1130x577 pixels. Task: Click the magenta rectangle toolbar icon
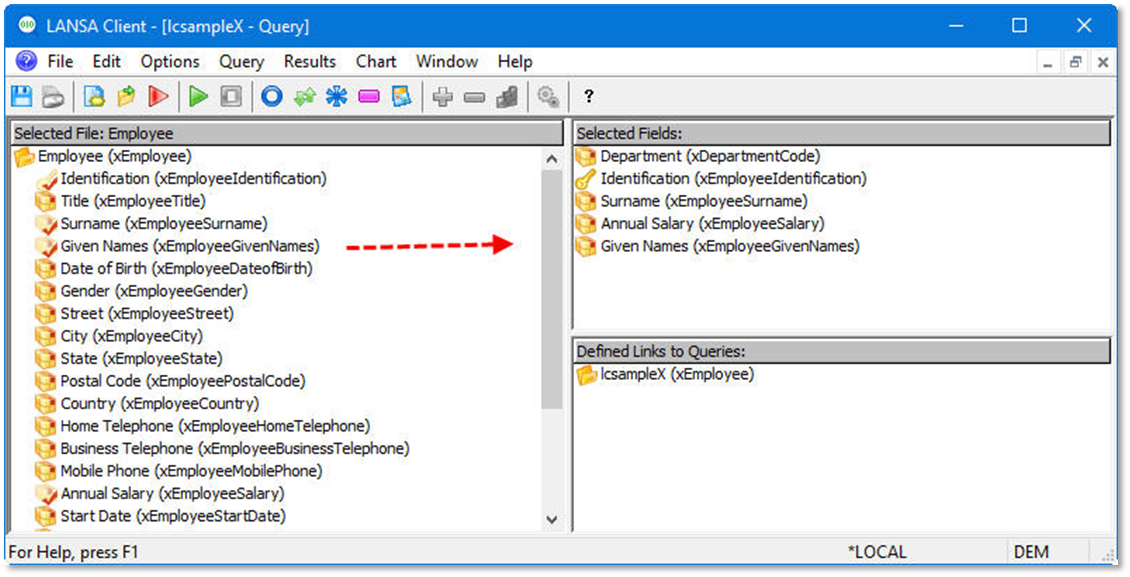(369, 97)
